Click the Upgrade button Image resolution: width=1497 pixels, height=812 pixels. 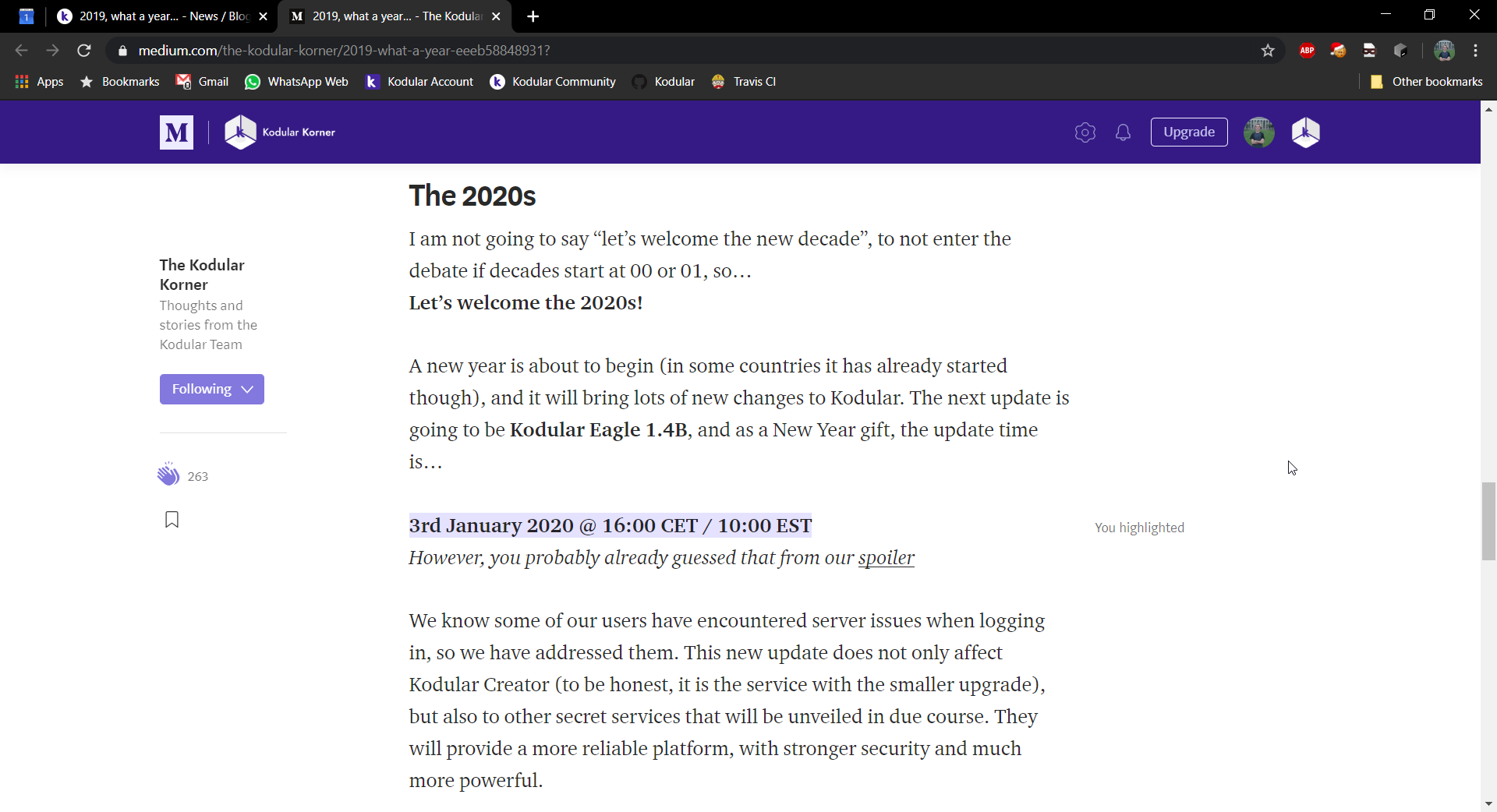pos(1189,132)
